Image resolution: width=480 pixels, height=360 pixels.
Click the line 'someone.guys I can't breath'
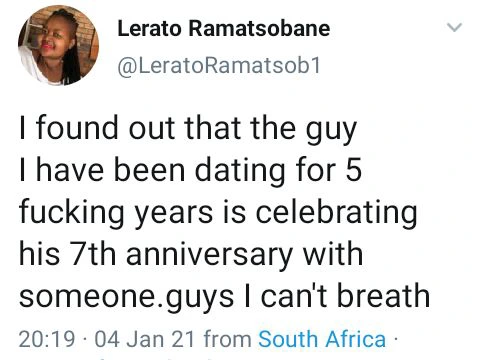click(x=224, y=297)
